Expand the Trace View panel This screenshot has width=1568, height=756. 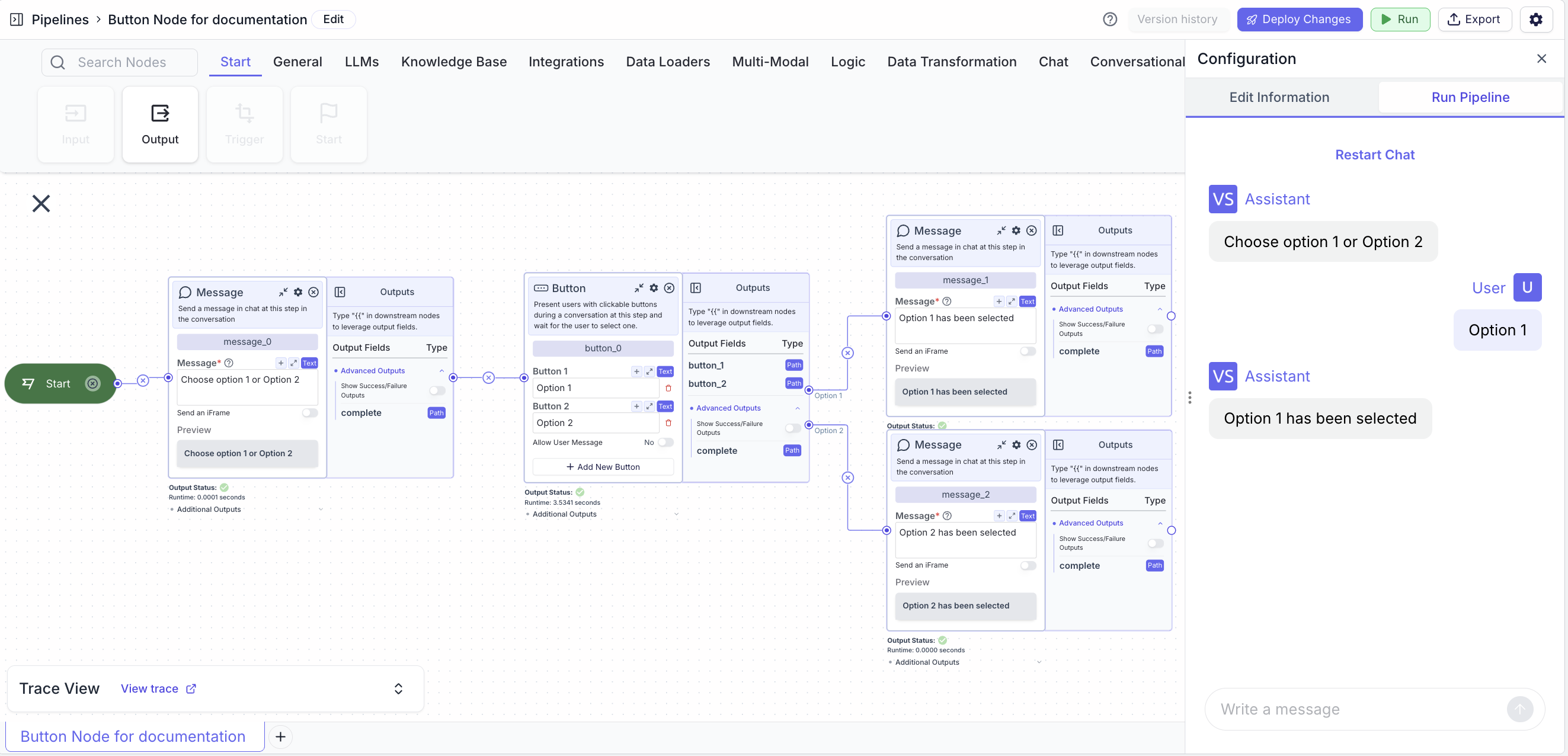(x=398, y=688)
